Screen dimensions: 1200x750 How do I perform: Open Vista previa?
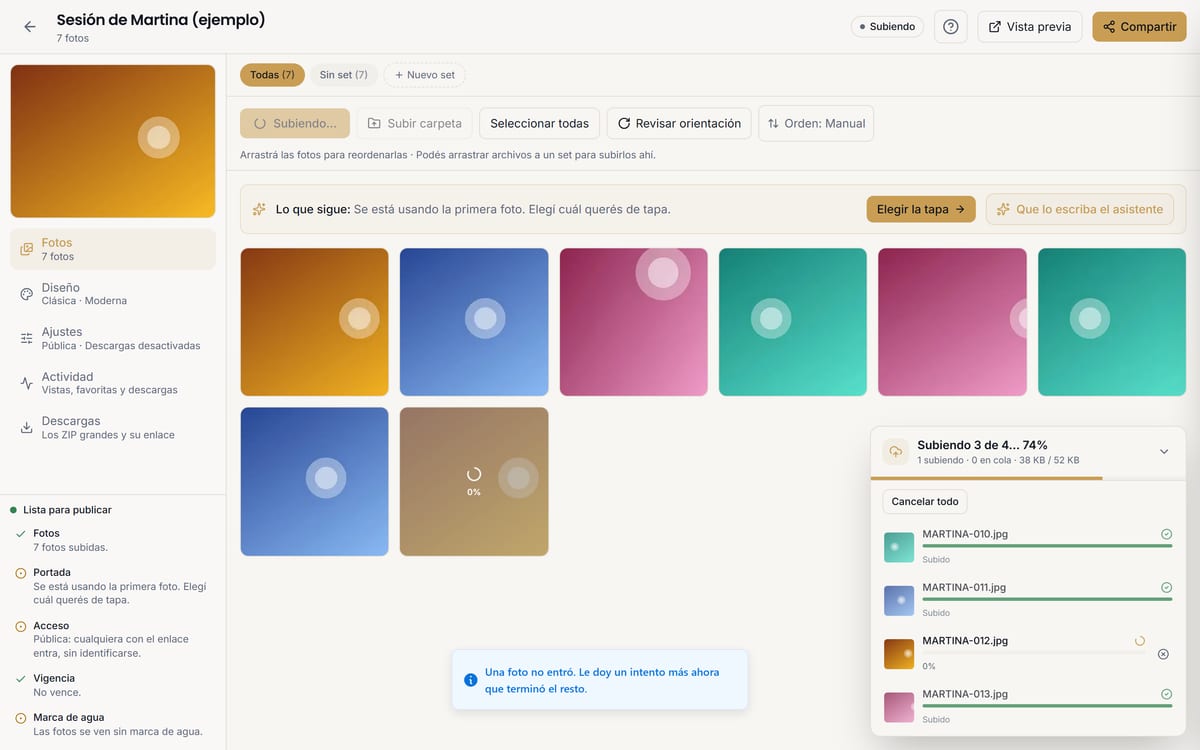click(1030, 27)
